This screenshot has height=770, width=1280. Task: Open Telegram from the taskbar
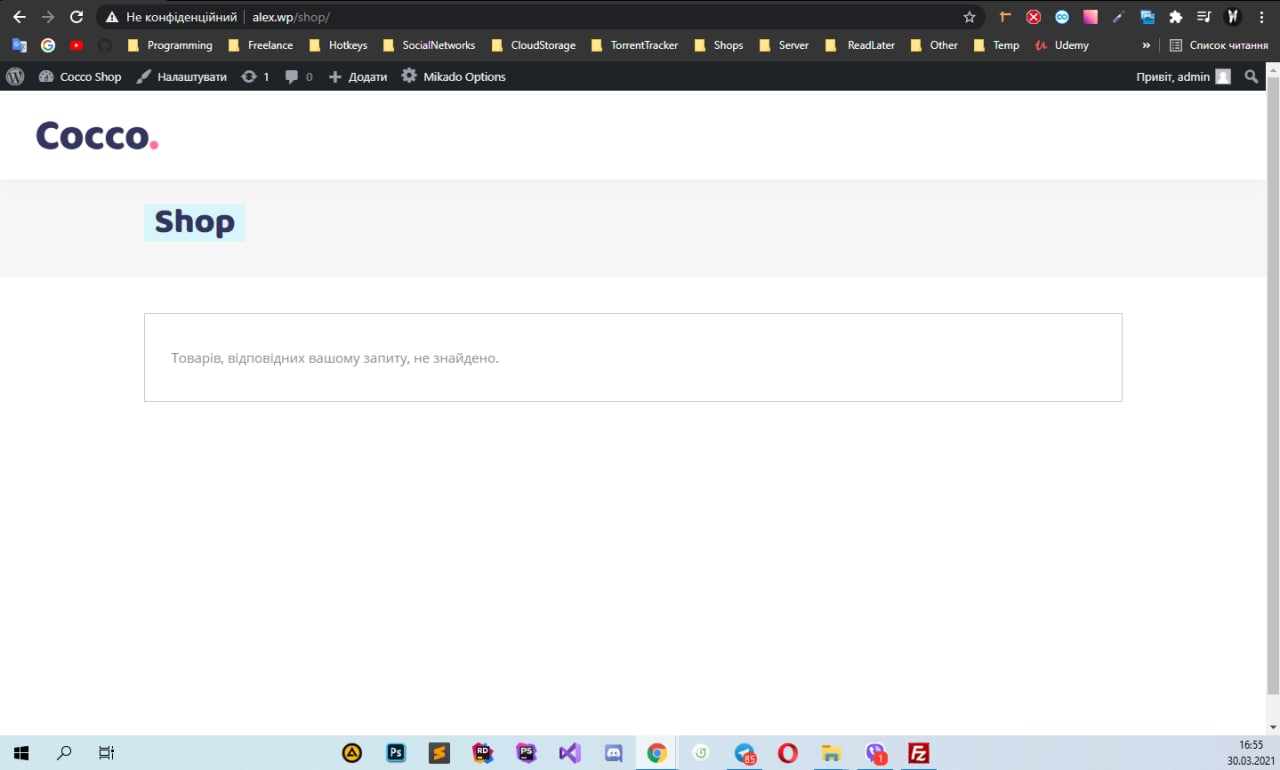(745, 753)
